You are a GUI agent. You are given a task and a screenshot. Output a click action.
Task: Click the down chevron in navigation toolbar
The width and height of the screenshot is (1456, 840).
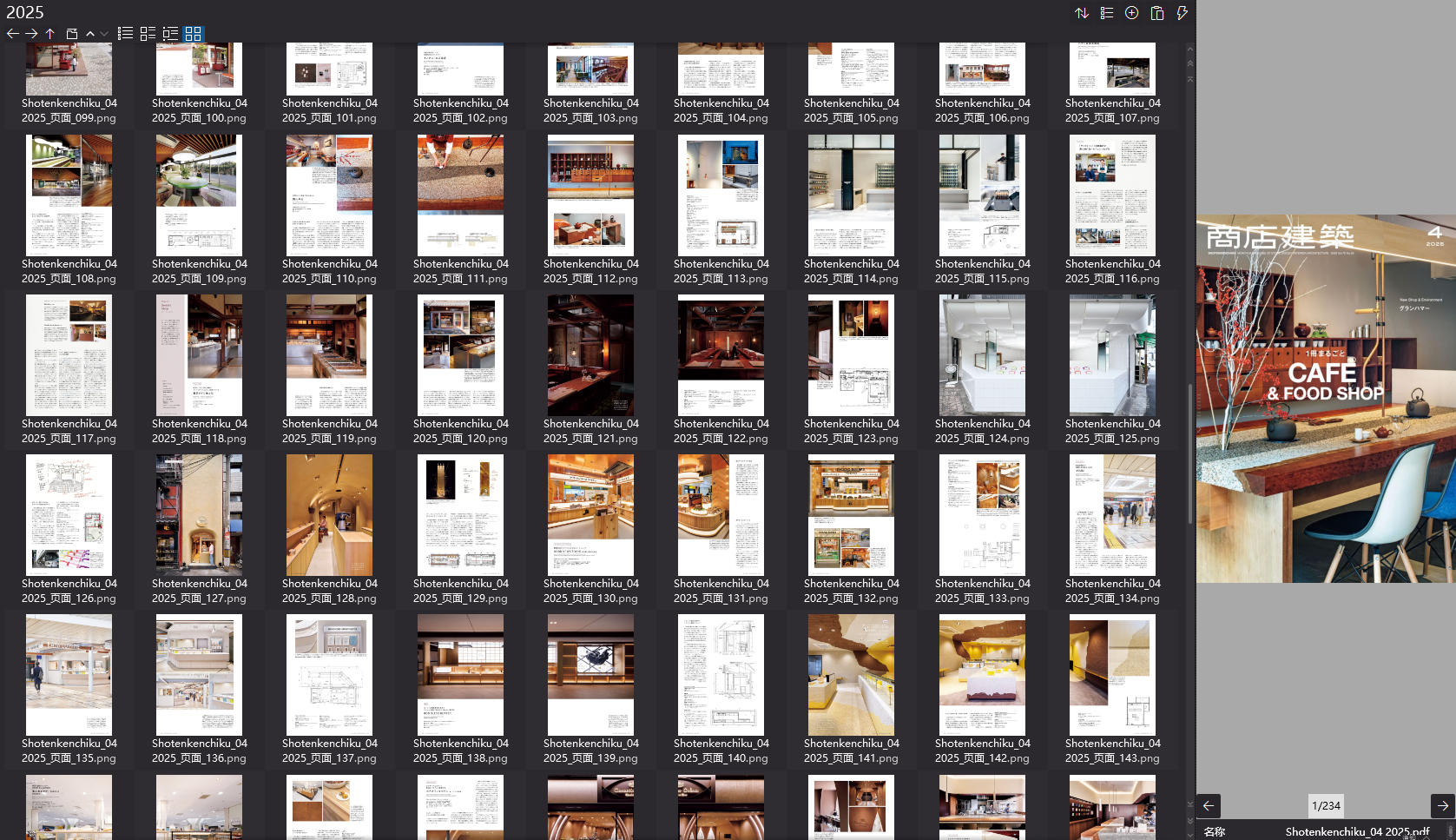tap(104, 34)
